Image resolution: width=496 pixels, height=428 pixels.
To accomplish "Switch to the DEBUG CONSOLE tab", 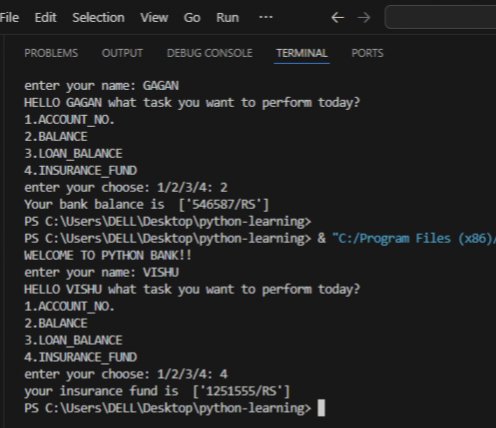I will [x=210, y=53].
